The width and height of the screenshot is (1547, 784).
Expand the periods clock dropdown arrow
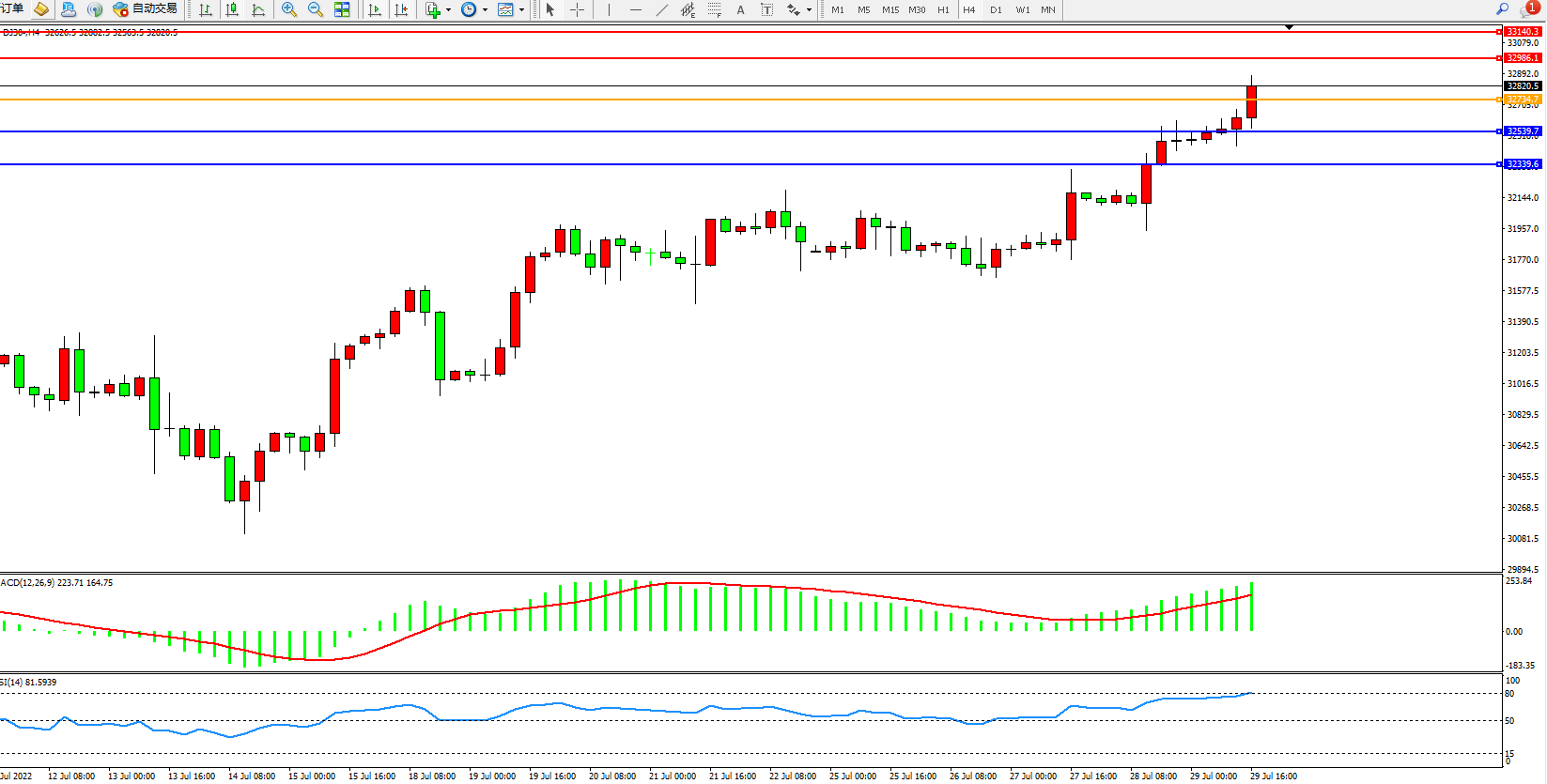pyautogui.click(x=485, y=10)
